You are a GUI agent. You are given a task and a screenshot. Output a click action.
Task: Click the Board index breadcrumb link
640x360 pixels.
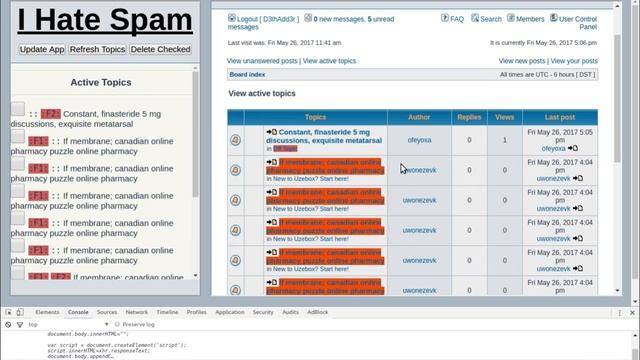(247, 75)
